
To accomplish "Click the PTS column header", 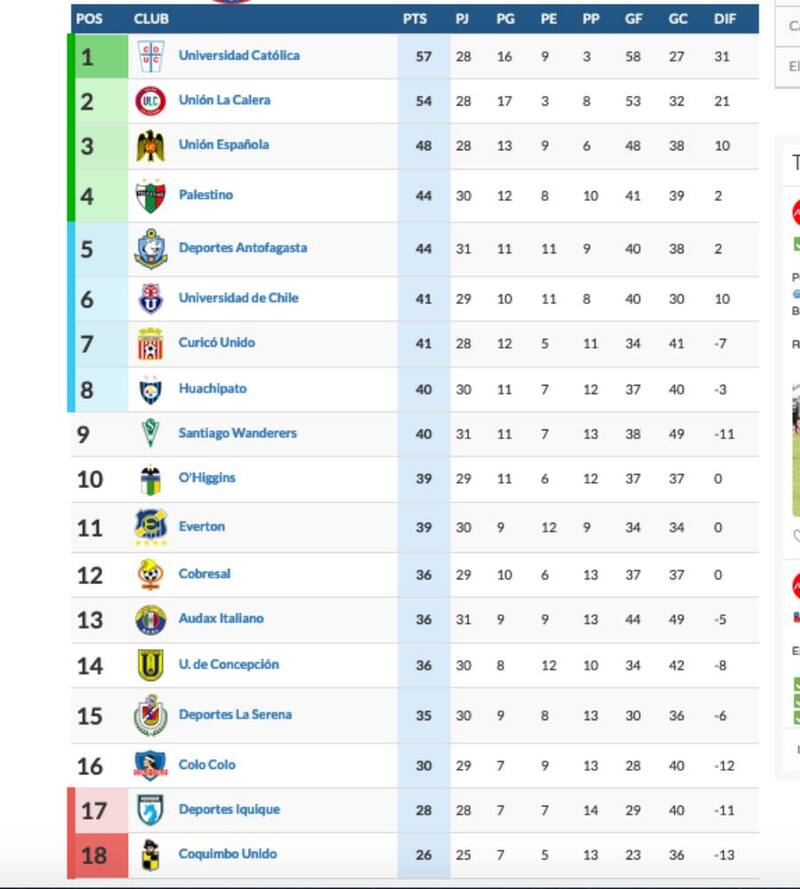I will pyautogui.click(x=415, y=18).
